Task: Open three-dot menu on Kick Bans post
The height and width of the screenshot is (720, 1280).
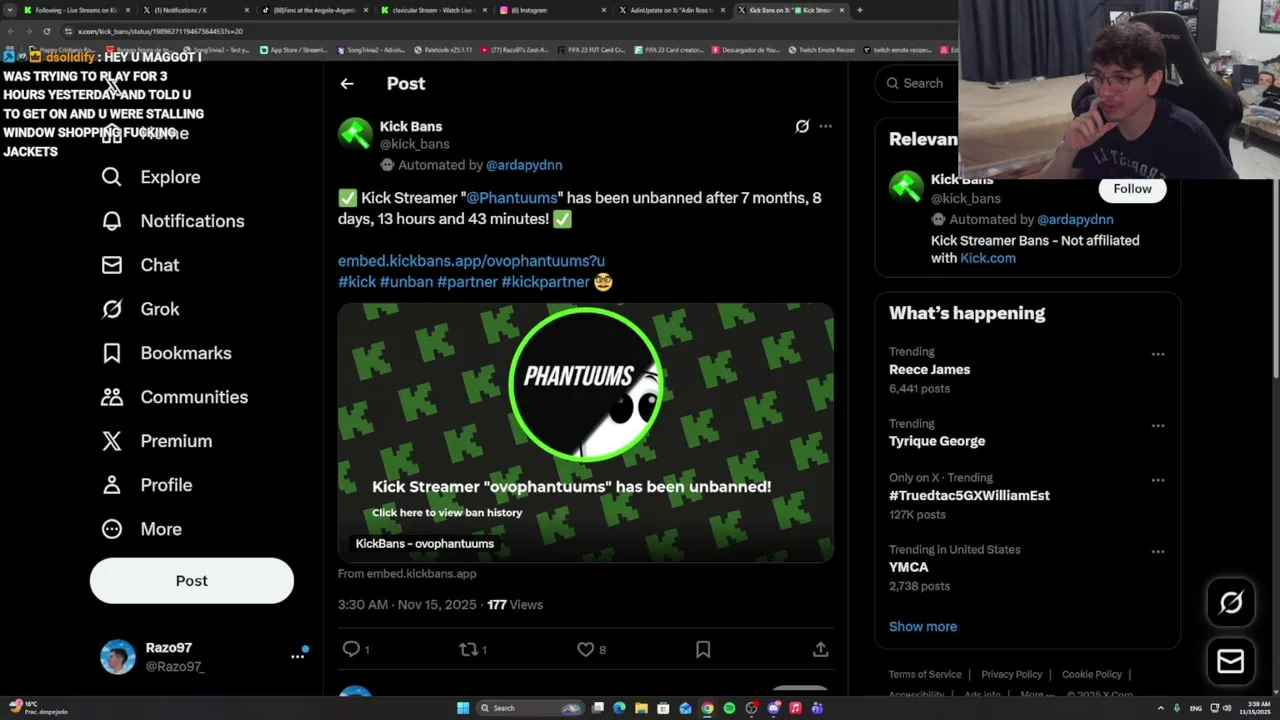Action: (825, 126)
